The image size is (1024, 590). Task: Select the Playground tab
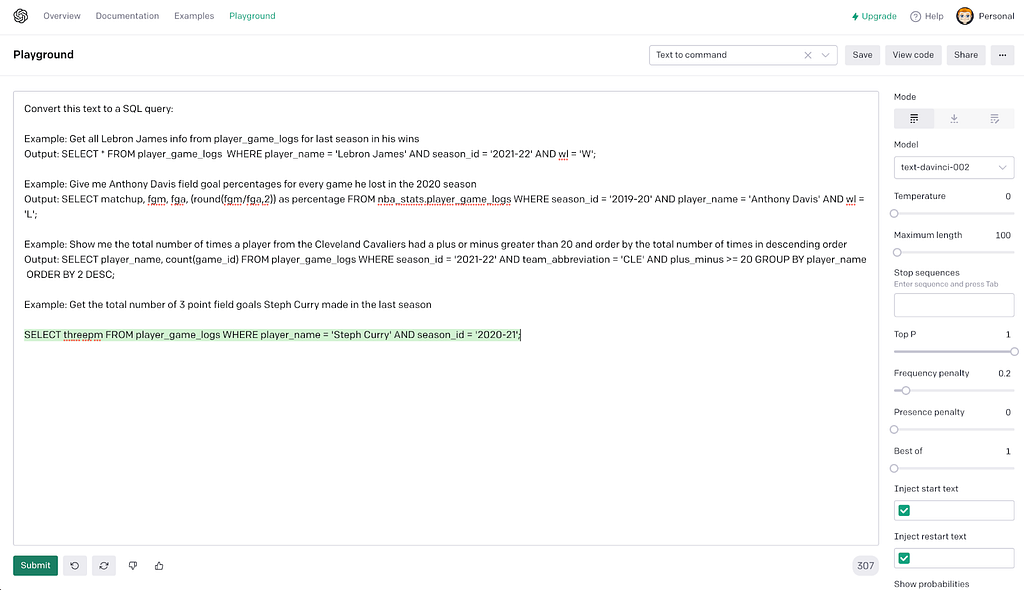252,16
